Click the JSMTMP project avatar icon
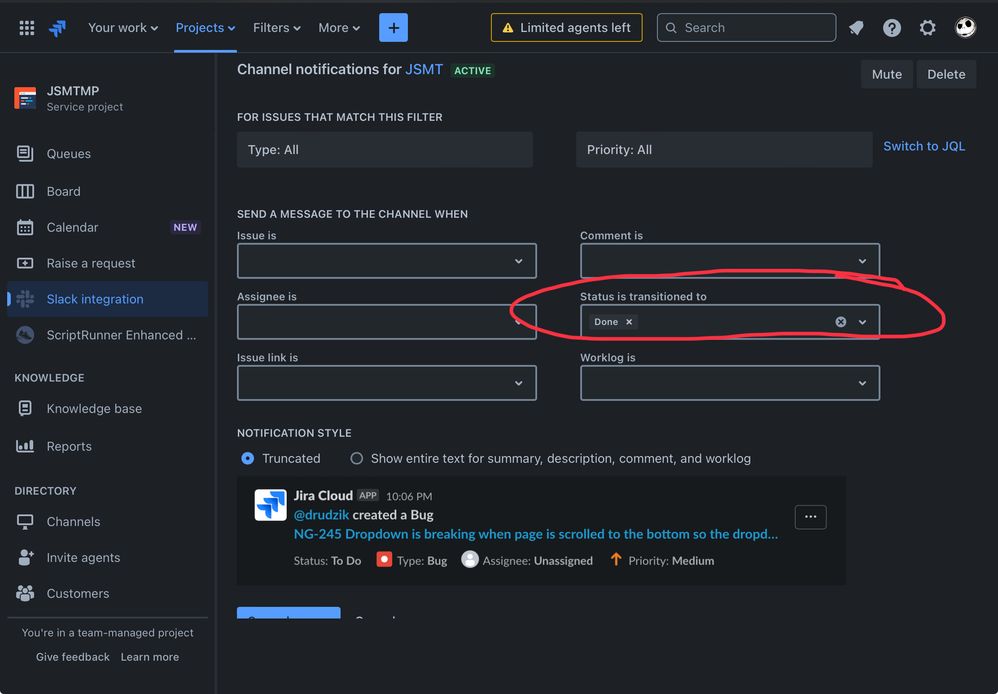Viewport: 998px width, 694px height. [x=25, y=98]
